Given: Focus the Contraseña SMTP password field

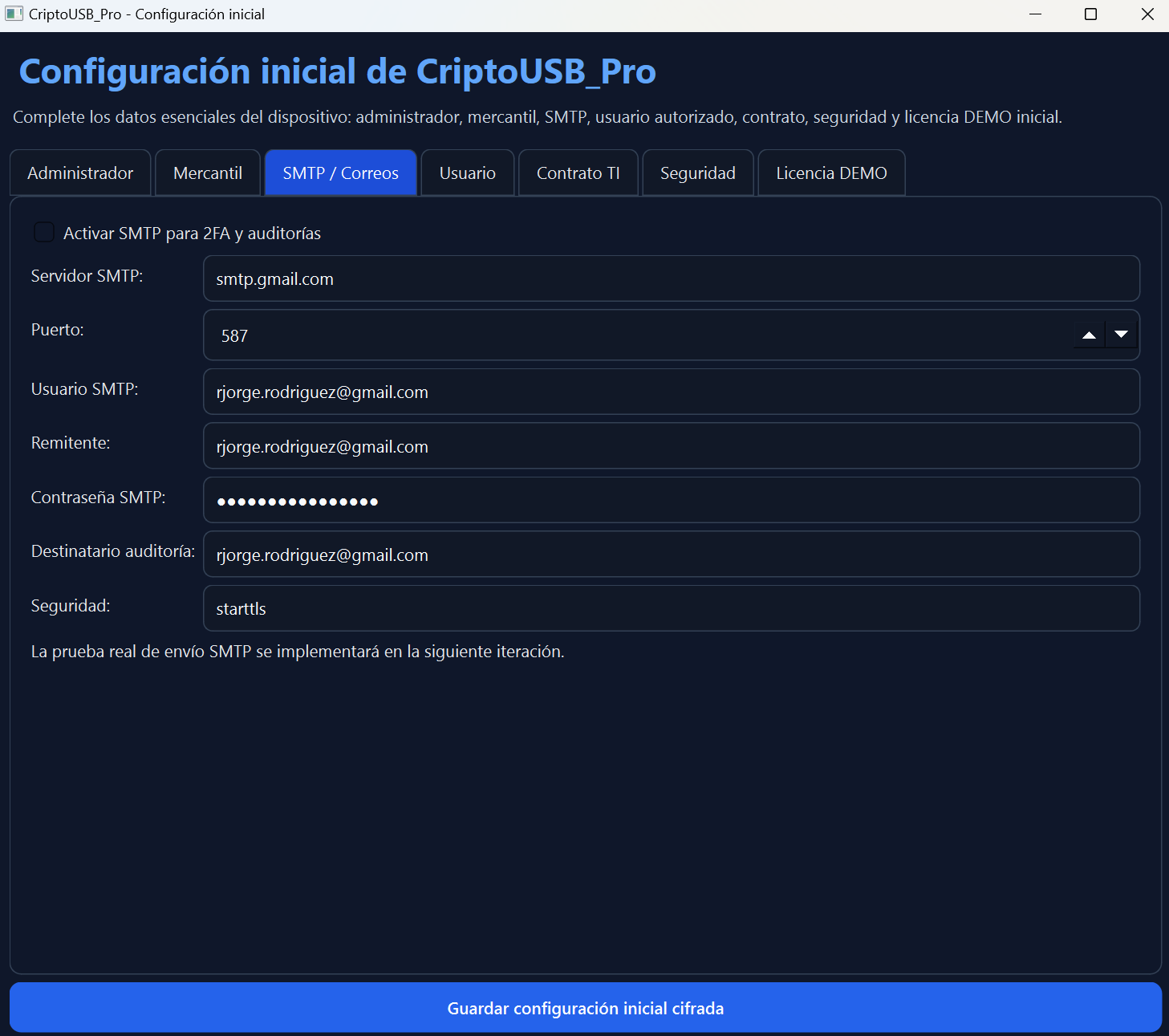Looking at the screenshot, I should click(672, 500).
